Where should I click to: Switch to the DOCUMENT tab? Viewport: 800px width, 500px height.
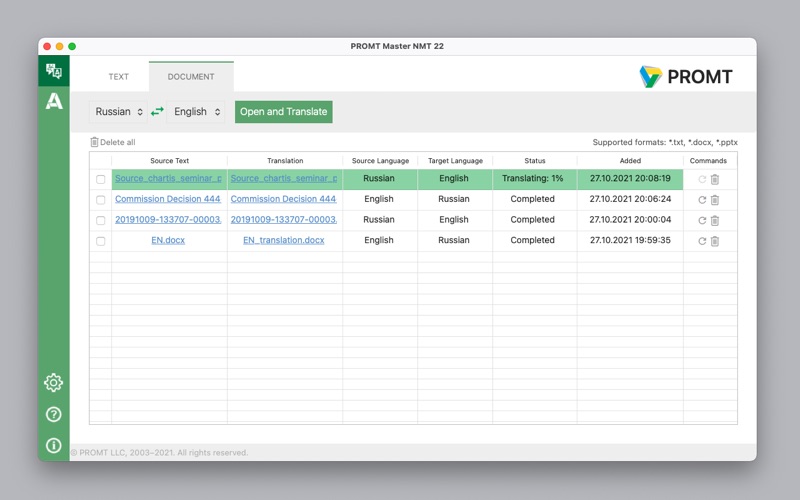coord(191,77)
